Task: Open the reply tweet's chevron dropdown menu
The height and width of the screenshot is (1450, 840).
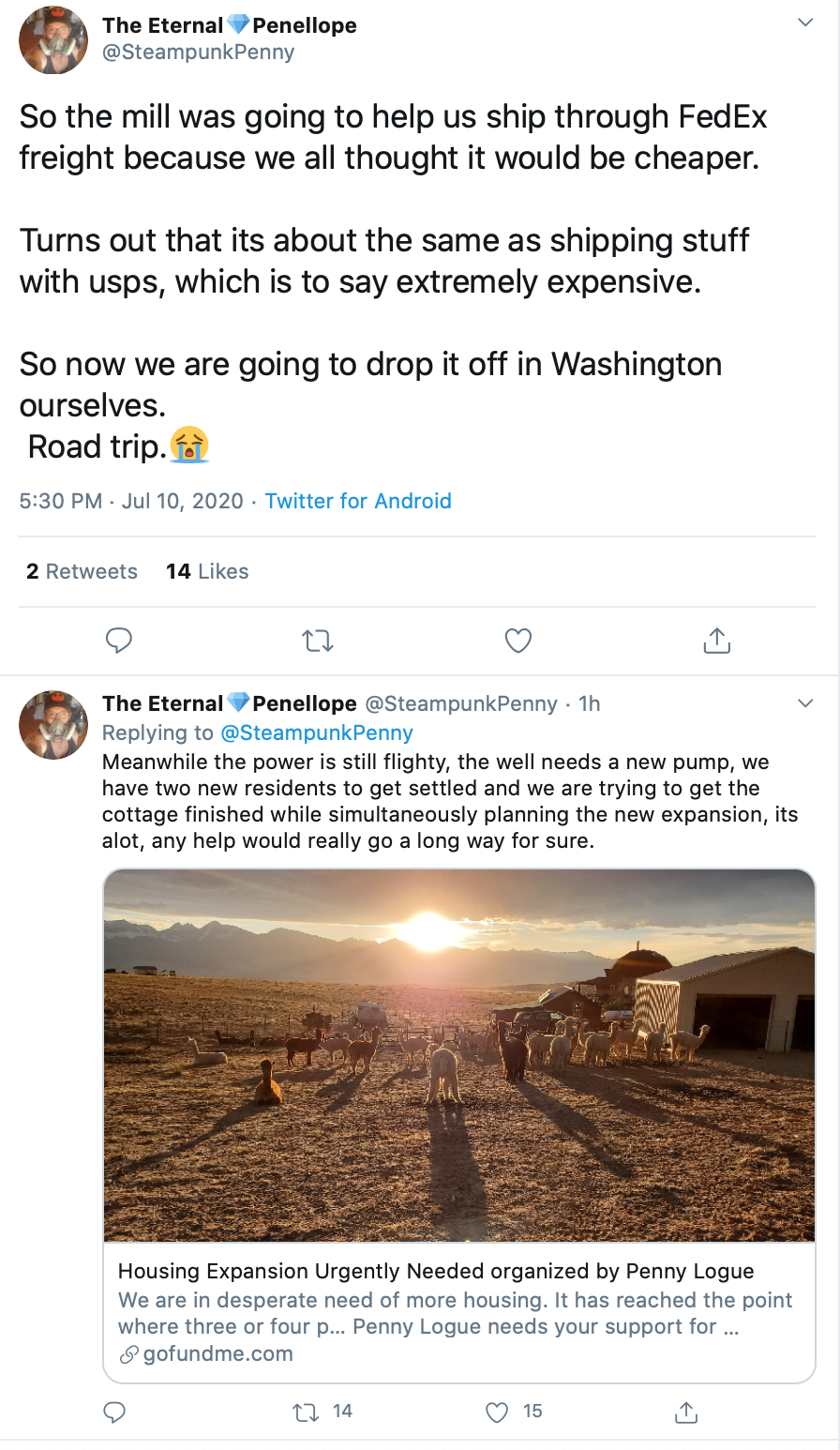Action: click(805, 703)
